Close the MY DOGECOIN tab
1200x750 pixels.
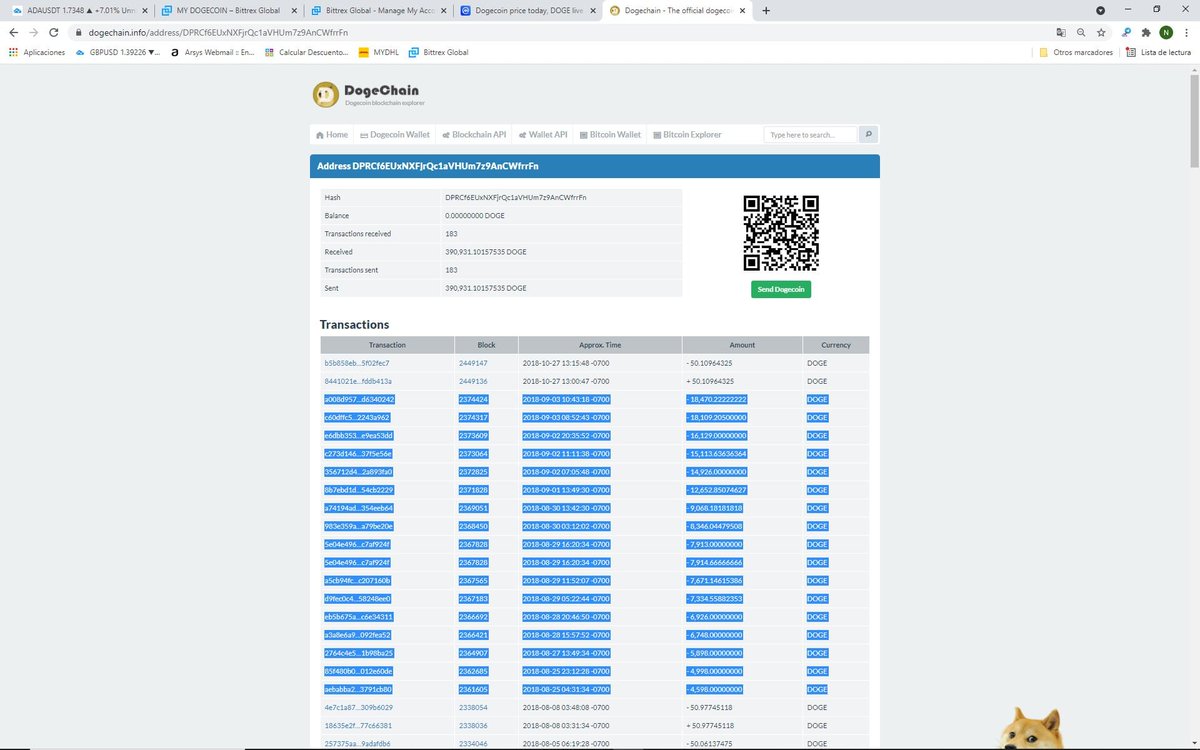292,10
